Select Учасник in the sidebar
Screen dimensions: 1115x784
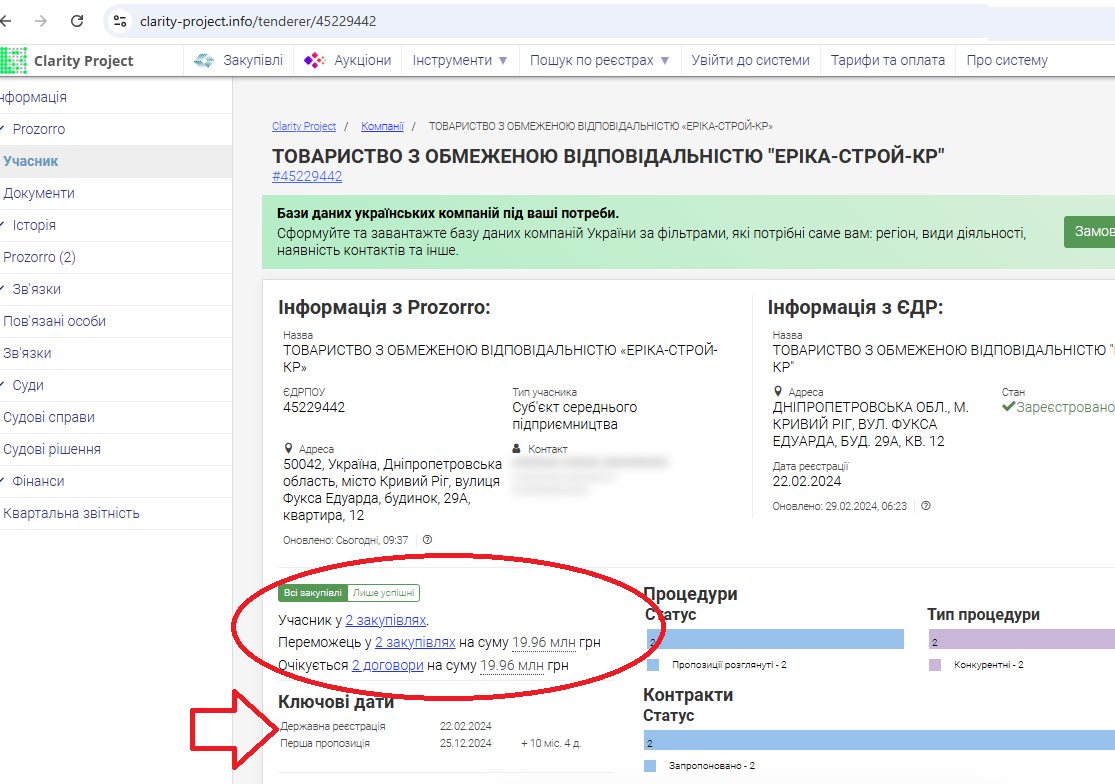click(116, 161)
